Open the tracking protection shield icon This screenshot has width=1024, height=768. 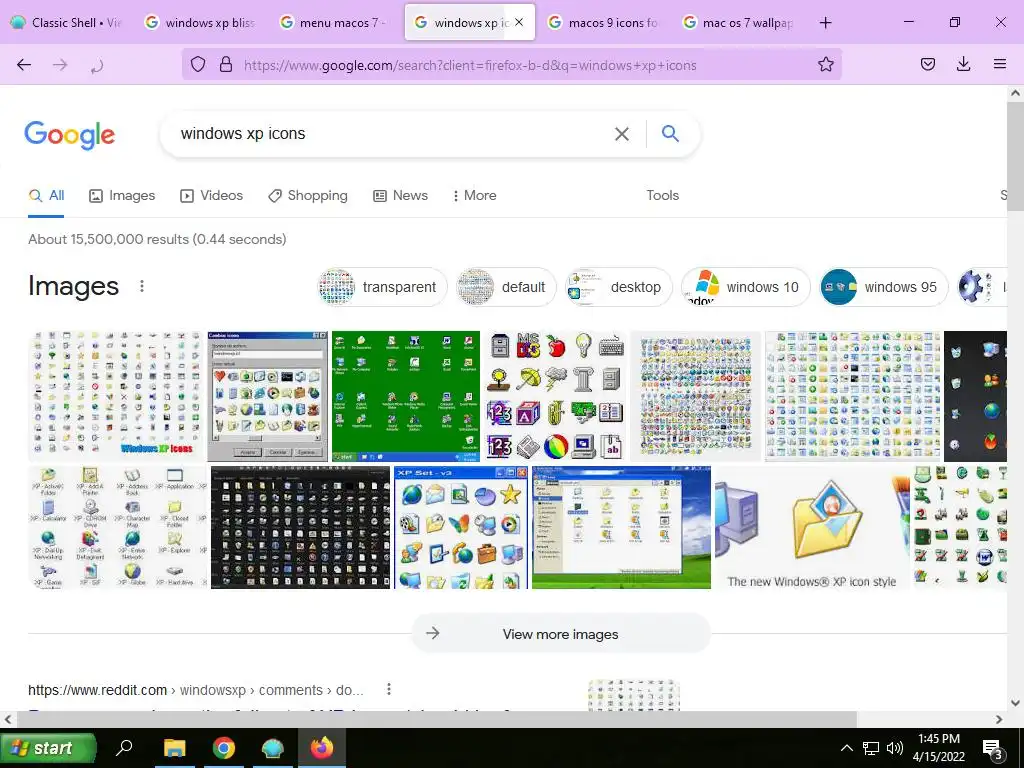[x=198, y=64]
